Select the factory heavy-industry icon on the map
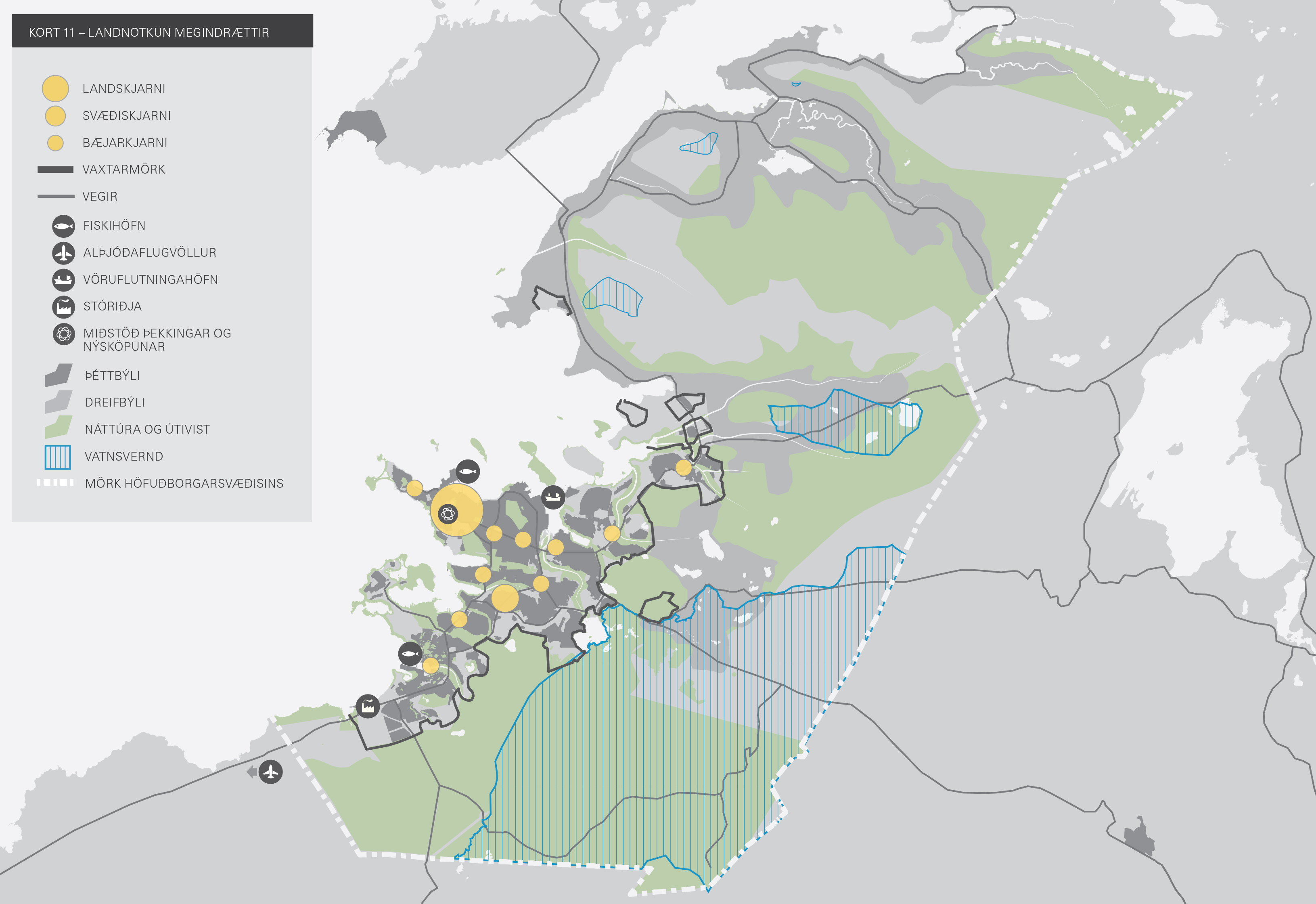Image resolution: width=1316 pixels, height=904 pixels. (x=368, y=706)
